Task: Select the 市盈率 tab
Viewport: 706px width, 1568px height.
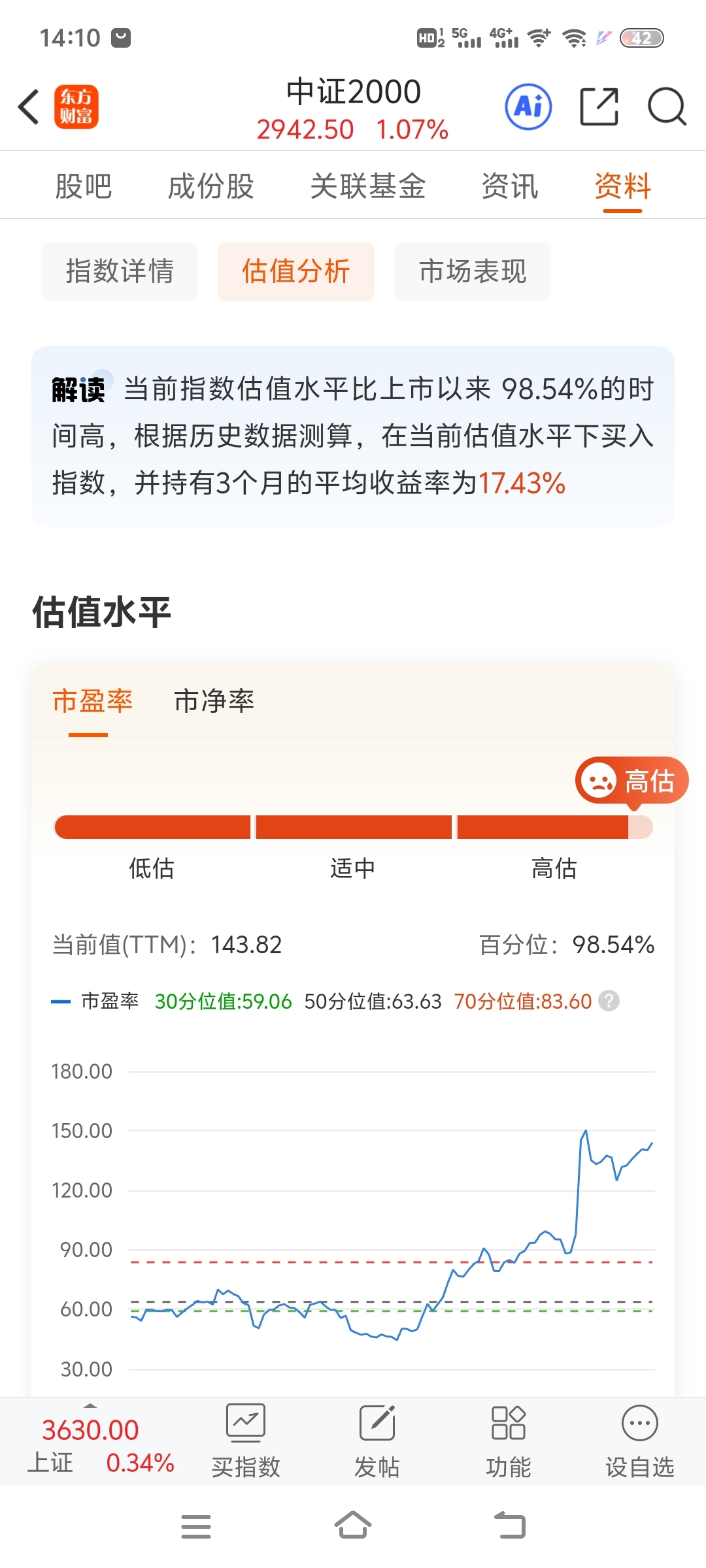Action: click(x=92, y=701)
